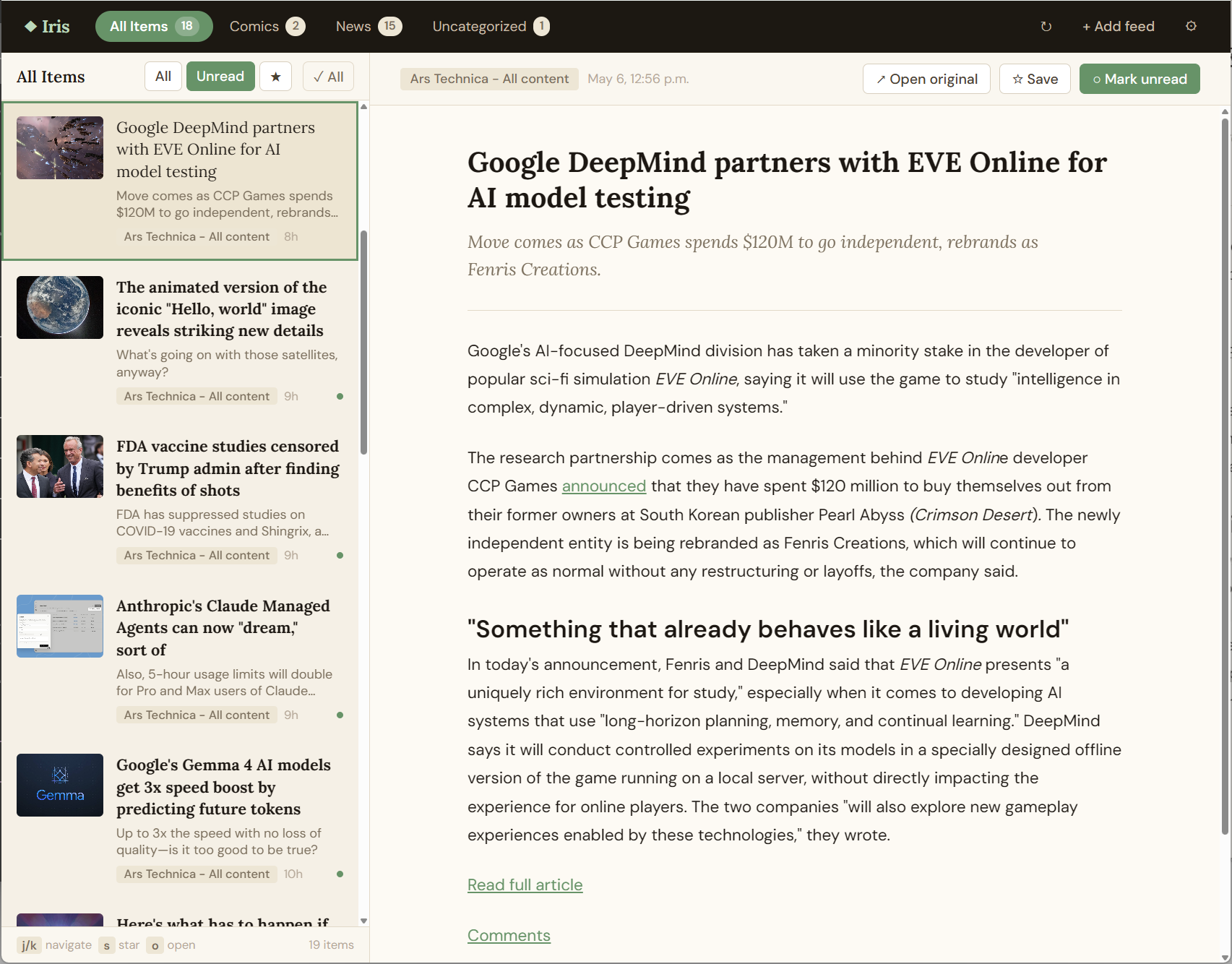Screen dimensions: 1232x964
Task: Open the Comments link
Action: tap(509, 935)
